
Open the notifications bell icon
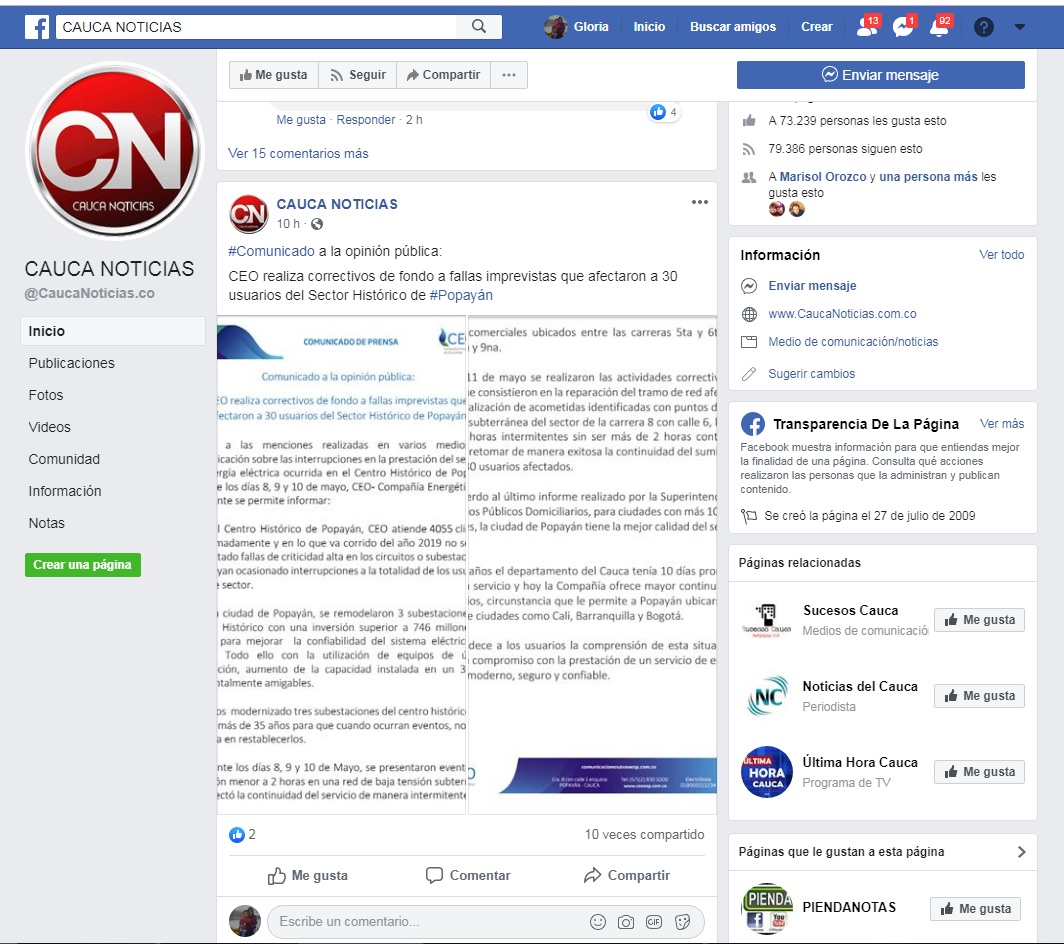tap(939, 27)
